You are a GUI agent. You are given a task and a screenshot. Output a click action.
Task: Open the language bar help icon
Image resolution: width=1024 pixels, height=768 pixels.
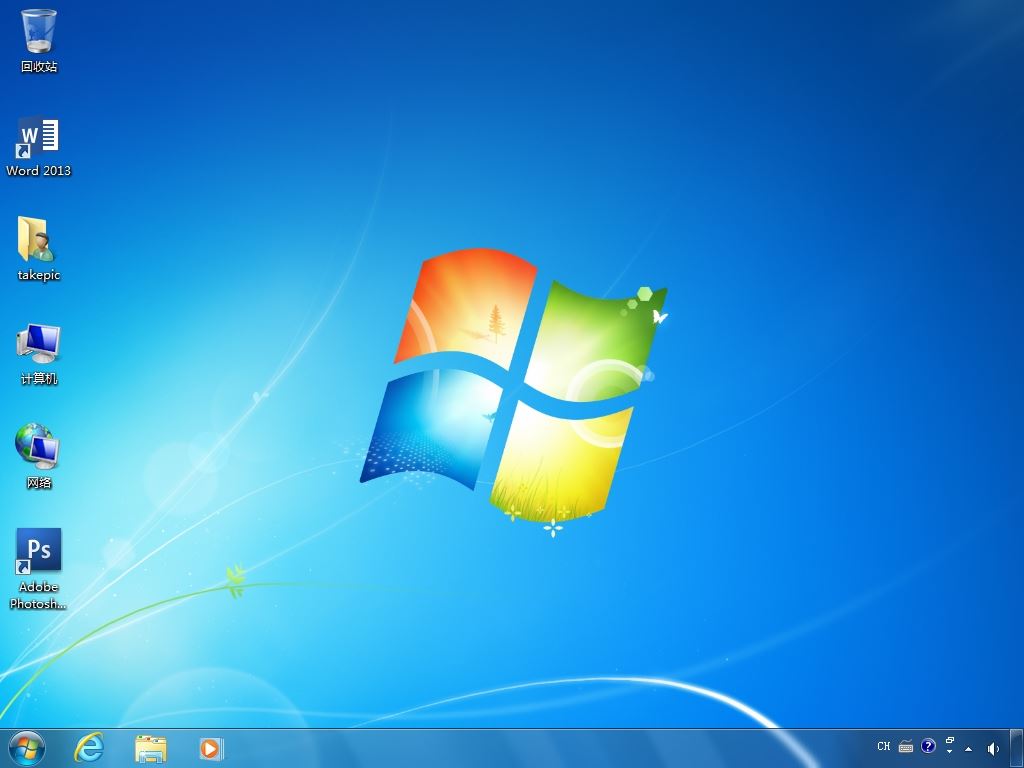tap(928, 746)
